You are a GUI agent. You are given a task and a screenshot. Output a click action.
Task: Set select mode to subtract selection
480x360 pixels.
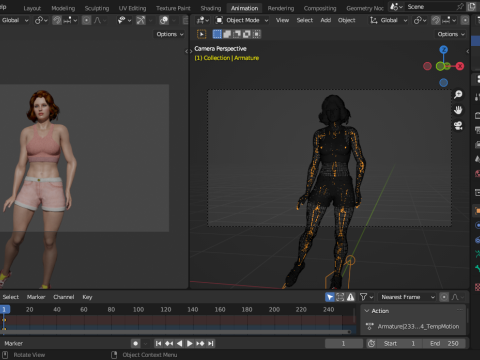[237, 34]
